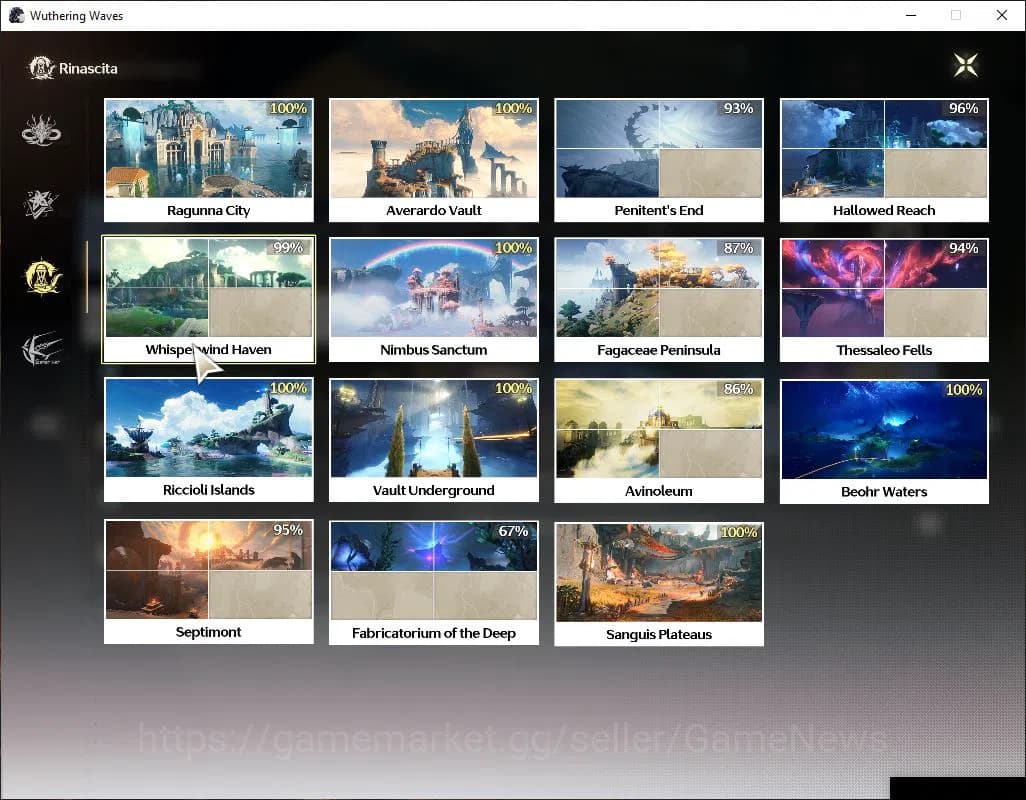This screenshot has height=800, width=1026.
Task: Open the Nimbus Sanctum area card
Action: pyautogui.click(x=433, y=290)
